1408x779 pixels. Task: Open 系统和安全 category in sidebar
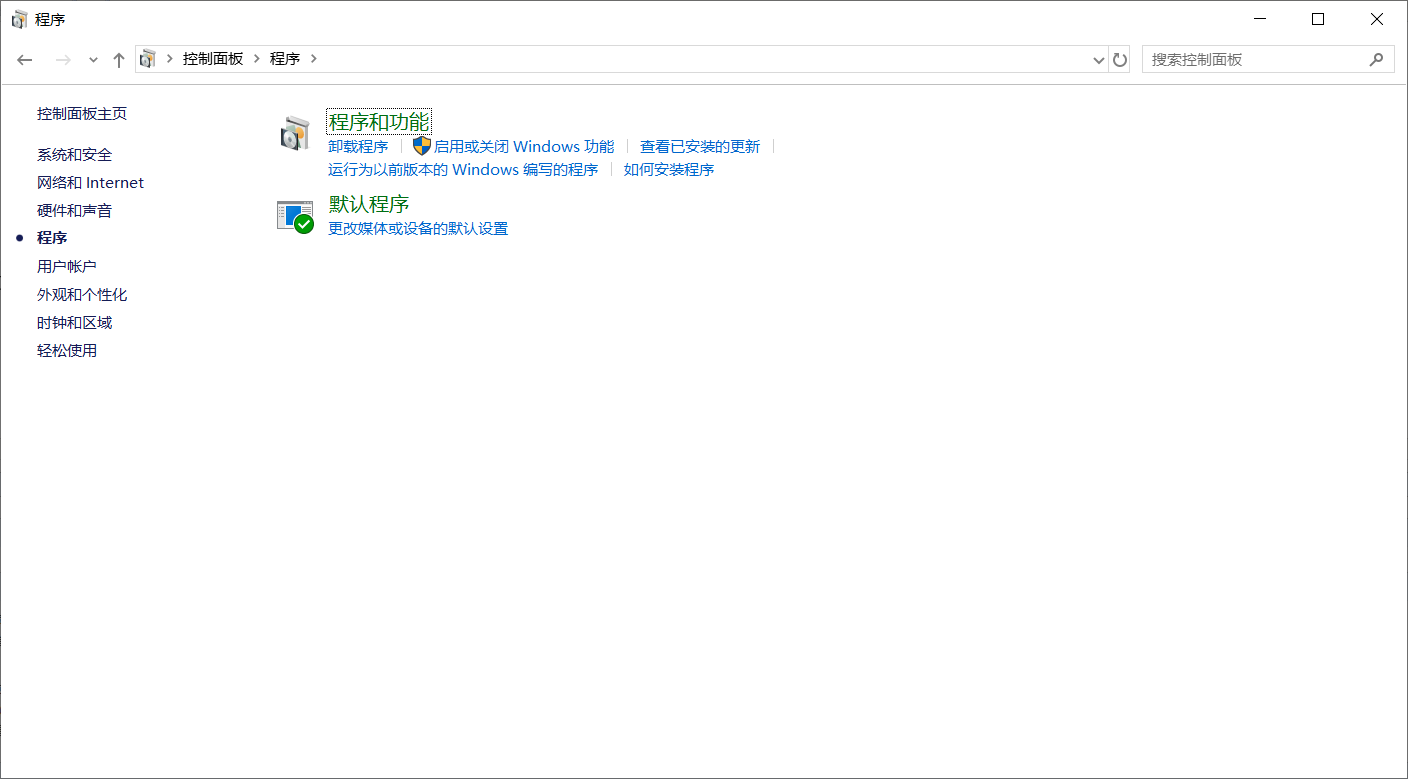[x=75, y=154]
